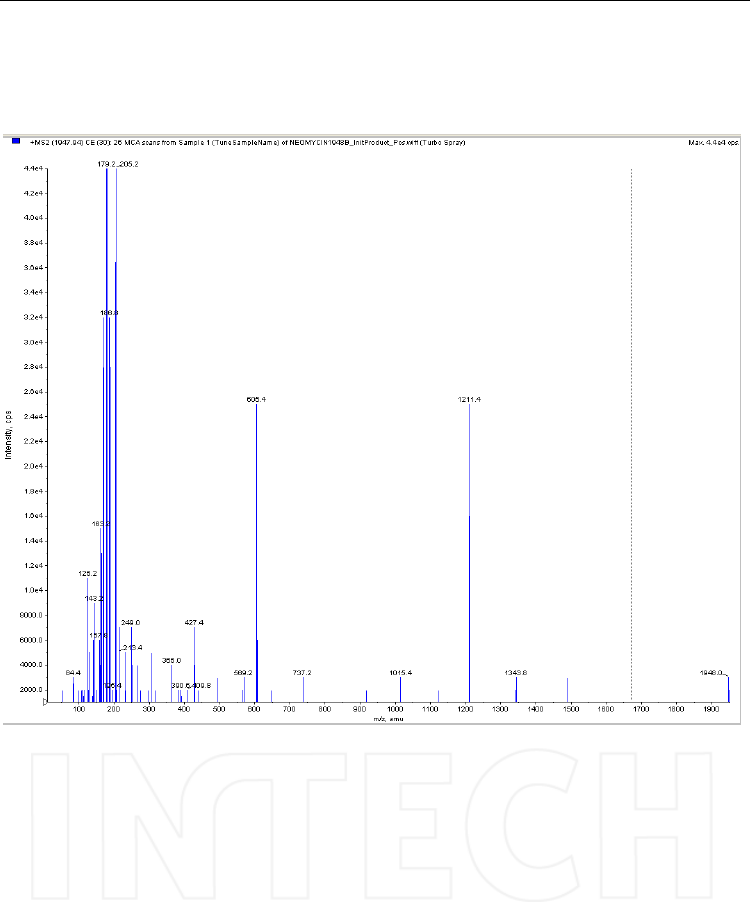
Task: Click the 'm/z, amu' x-axis title
Action: (x=388, y=719)
